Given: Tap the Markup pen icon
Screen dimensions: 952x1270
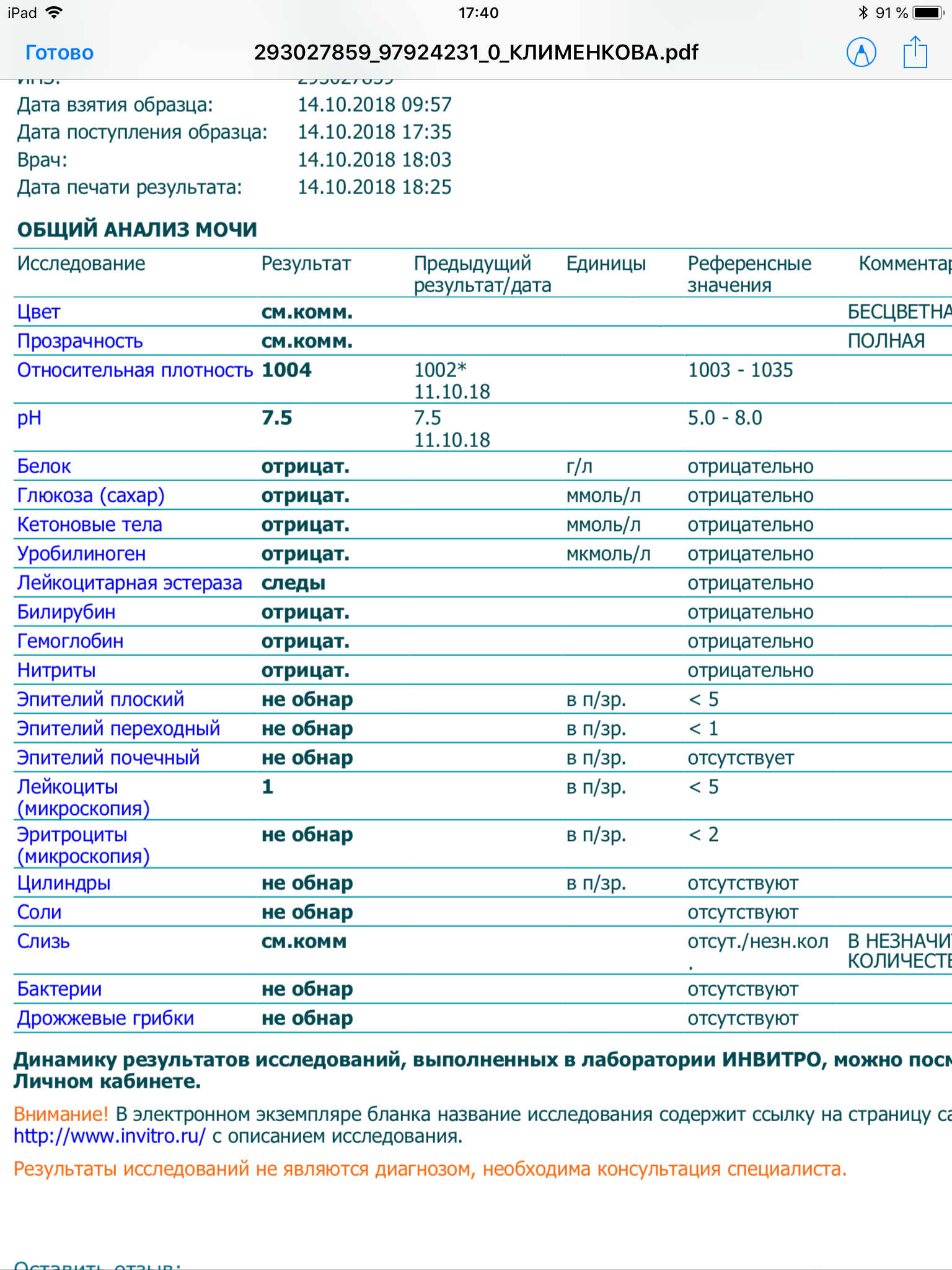Looking at the screenshot, I should 861,52.
